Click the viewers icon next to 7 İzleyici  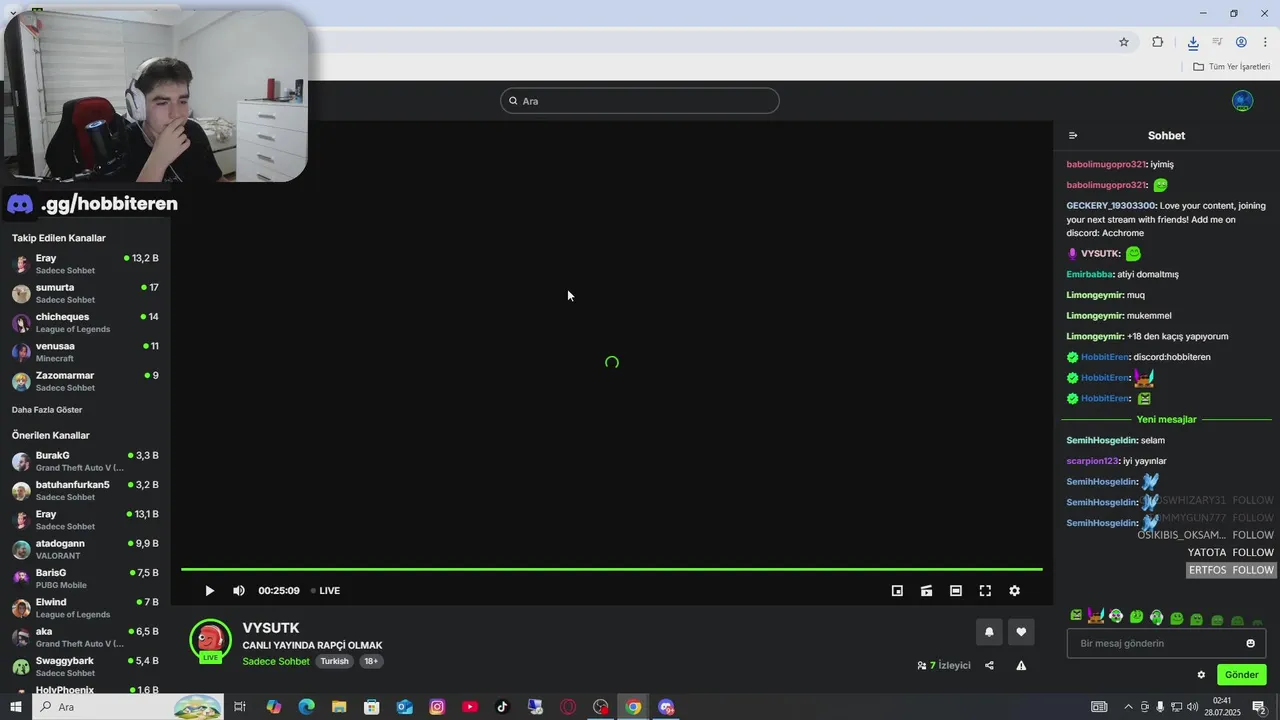pos(922,665)
